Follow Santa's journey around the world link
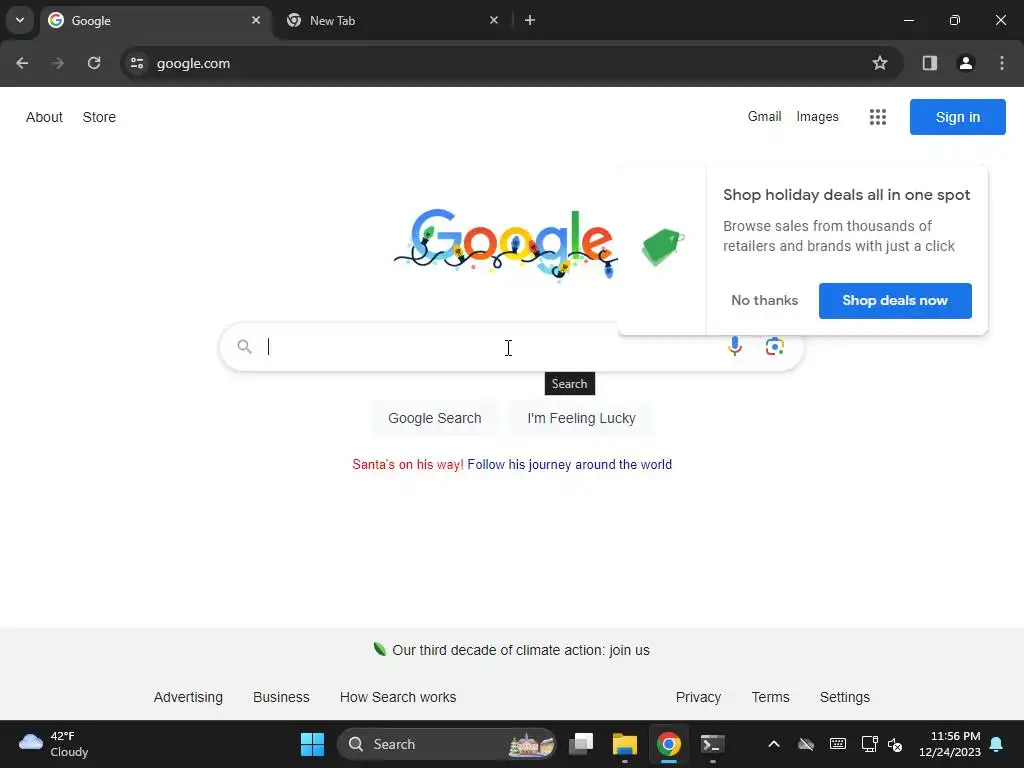This screenshot has height=768, width=1024. tap(569, 464)
